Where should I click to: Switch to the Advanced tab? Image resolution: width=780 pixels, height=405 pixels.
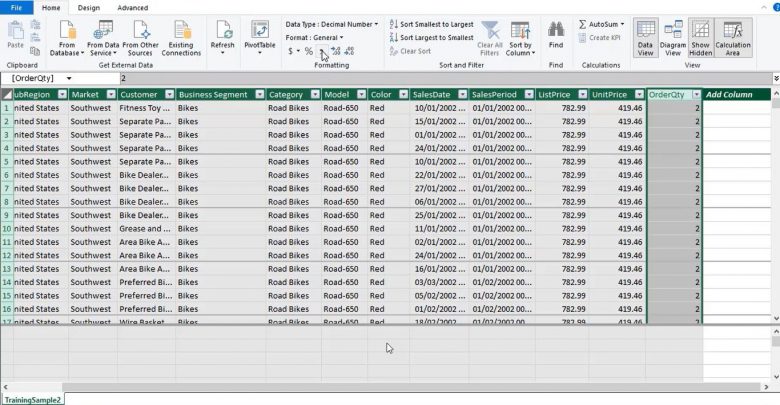click(132, 8)
